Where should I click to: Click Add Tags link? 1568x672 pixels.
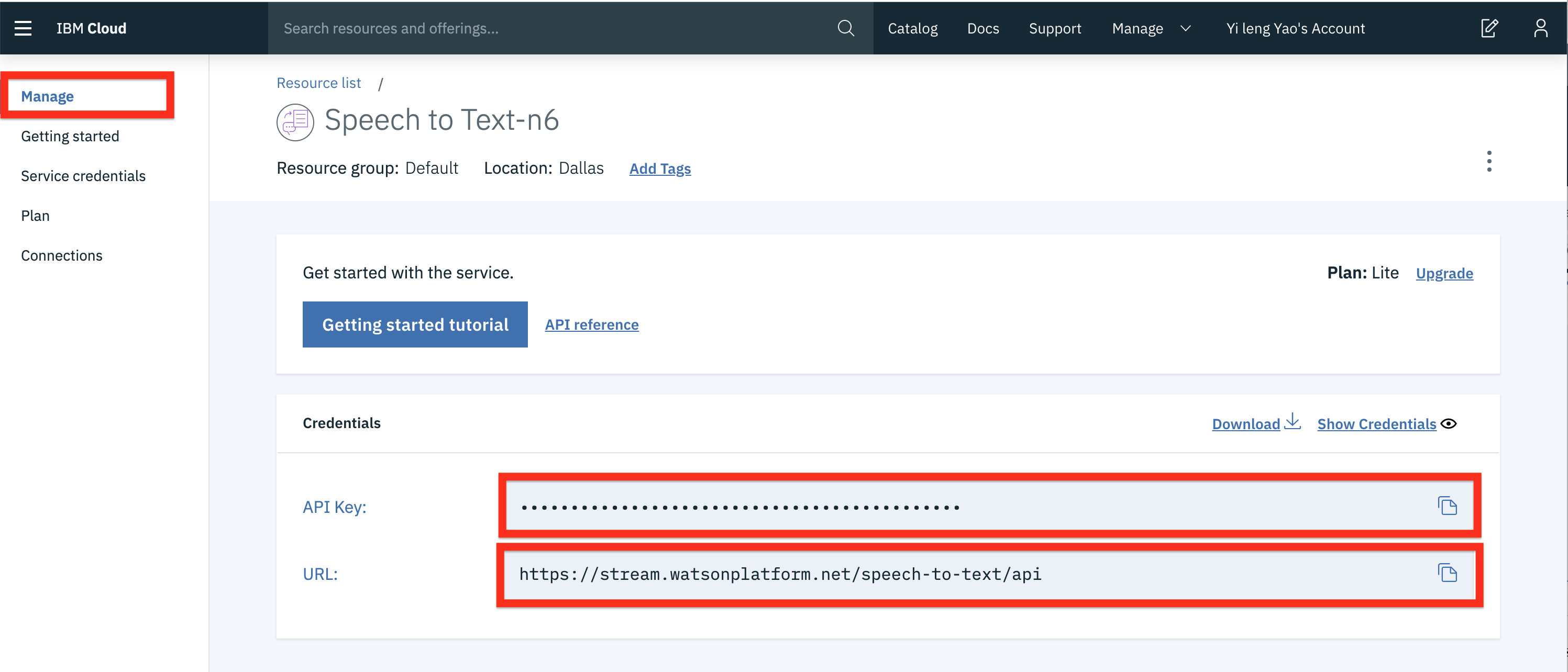tap(660, 169)
